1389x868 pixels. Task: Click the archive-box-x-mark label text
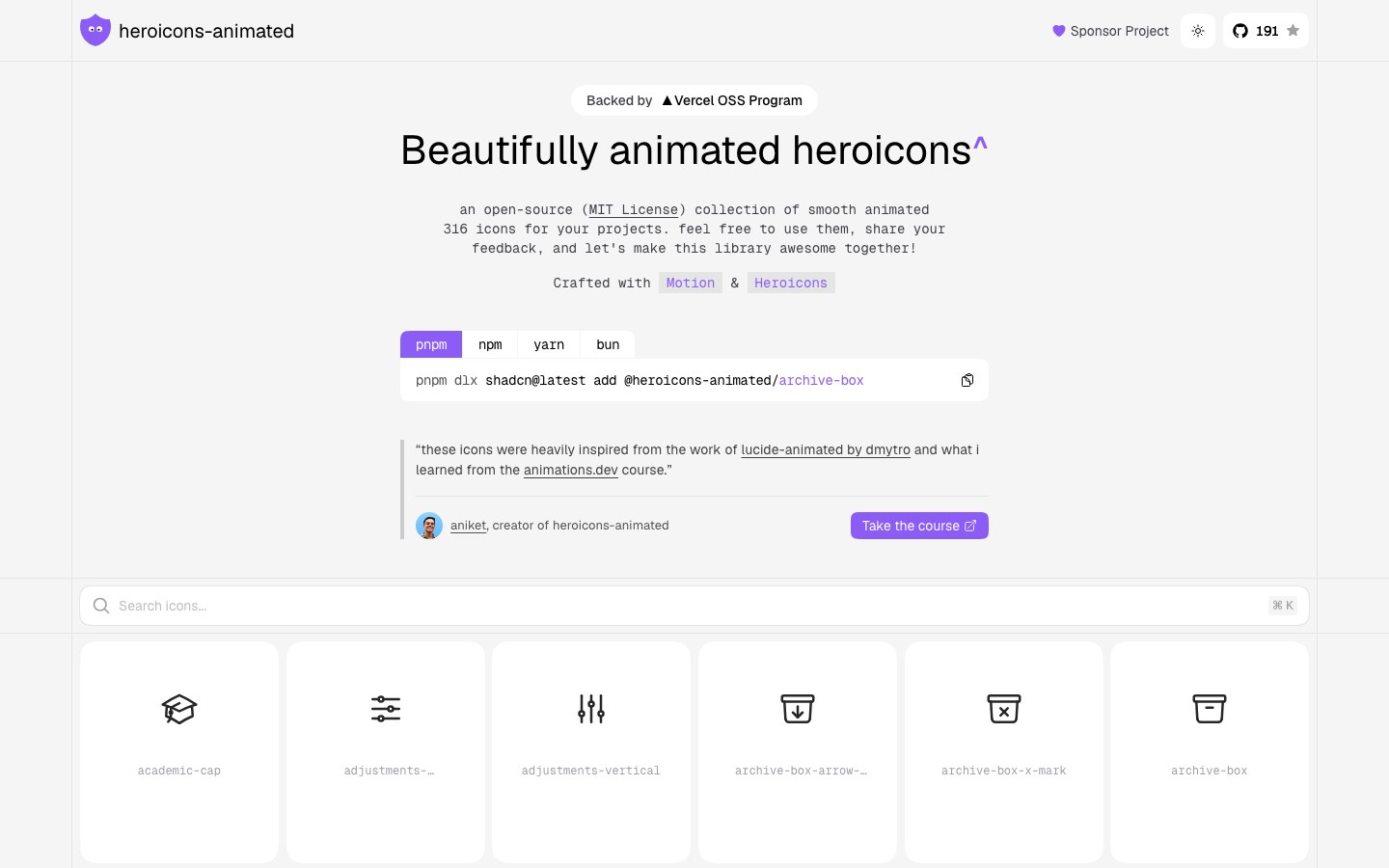pyautogui.click(x=1004, y=771)
